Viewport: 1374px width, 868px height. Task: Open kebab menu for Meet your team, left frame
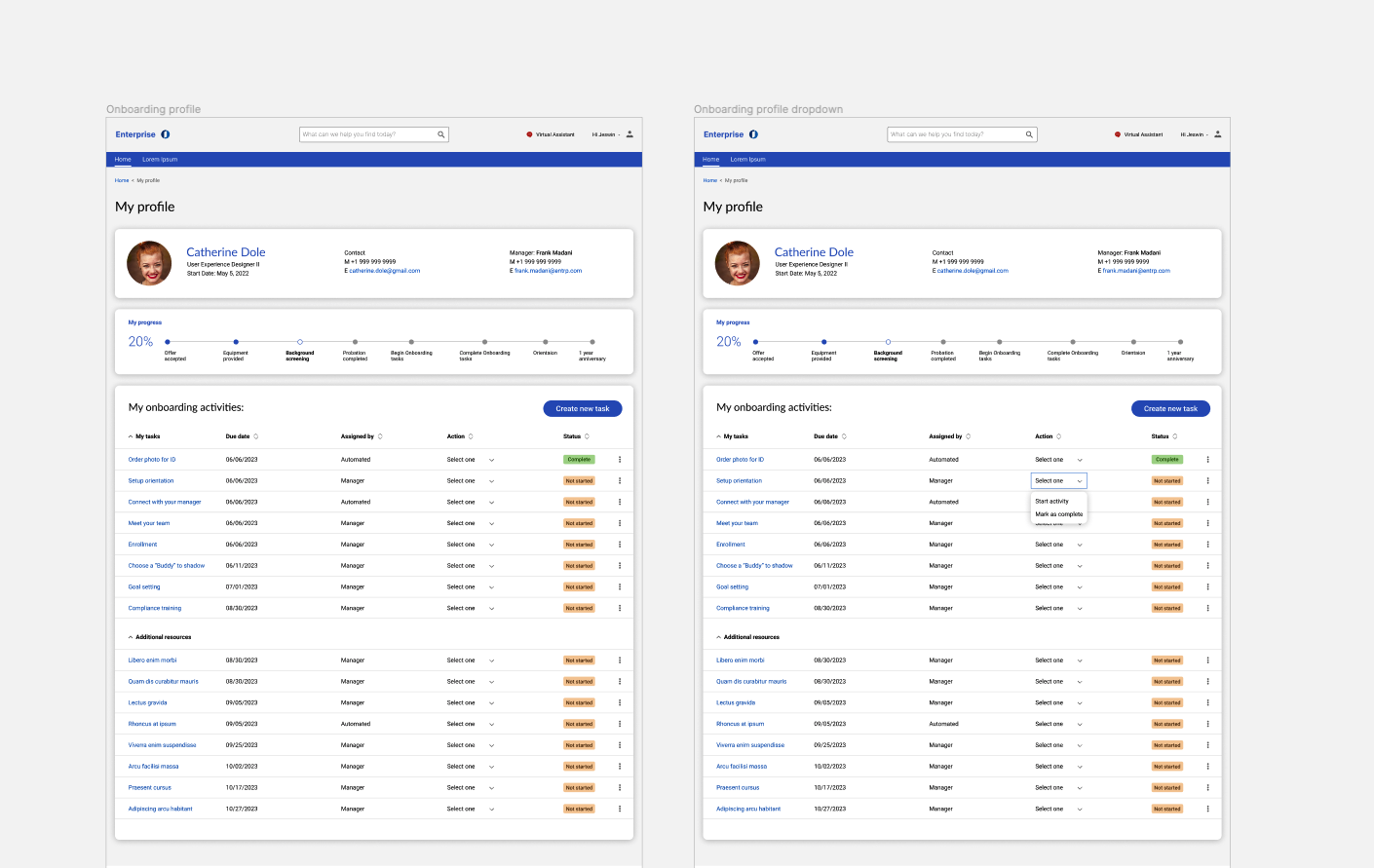620,523
